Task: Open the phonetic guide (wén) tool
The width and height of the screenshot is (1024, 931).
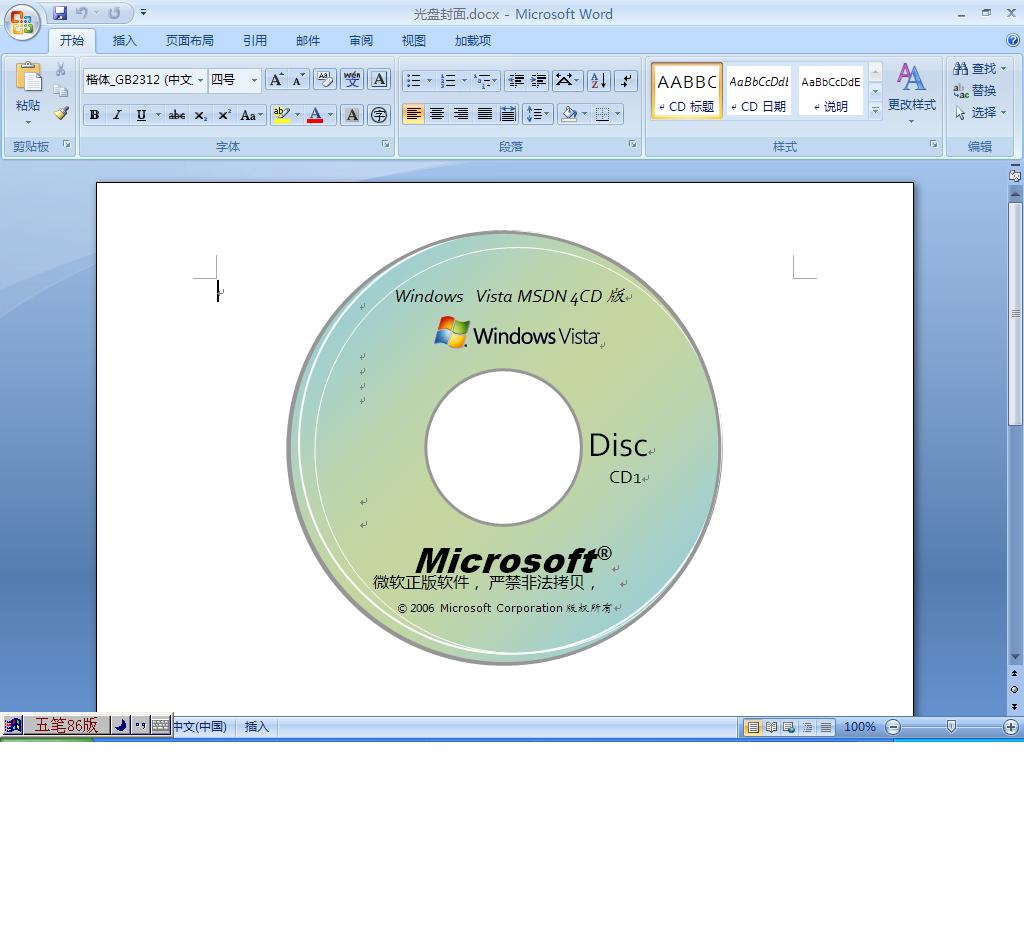Action: 352,80
